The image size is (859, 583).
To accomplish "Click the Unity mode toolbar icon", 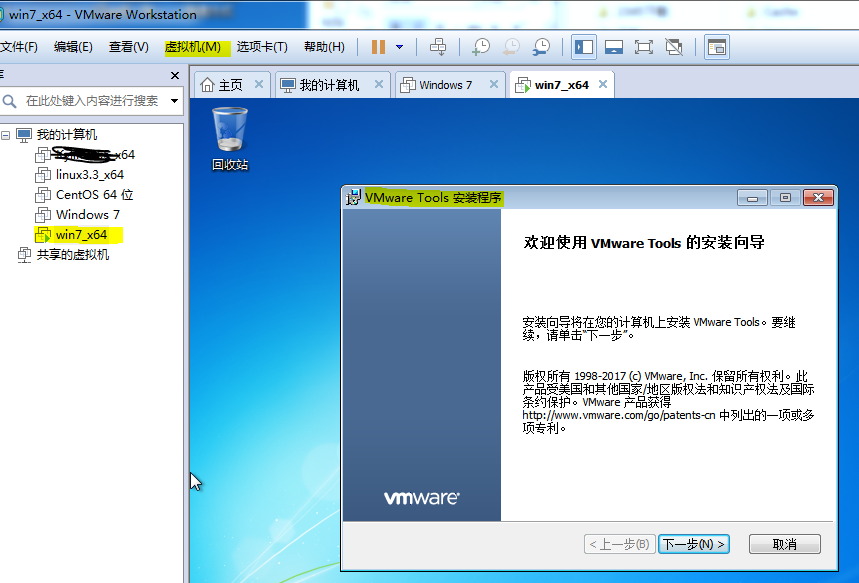I will coord(674,47).
